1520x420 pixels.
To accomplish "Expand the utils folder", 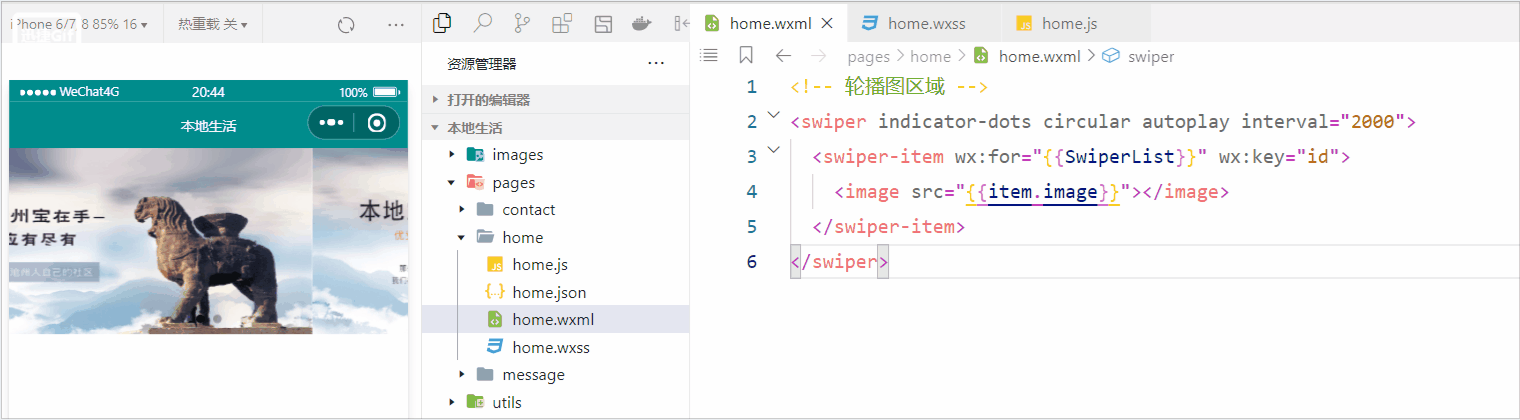I will (452, 402).
